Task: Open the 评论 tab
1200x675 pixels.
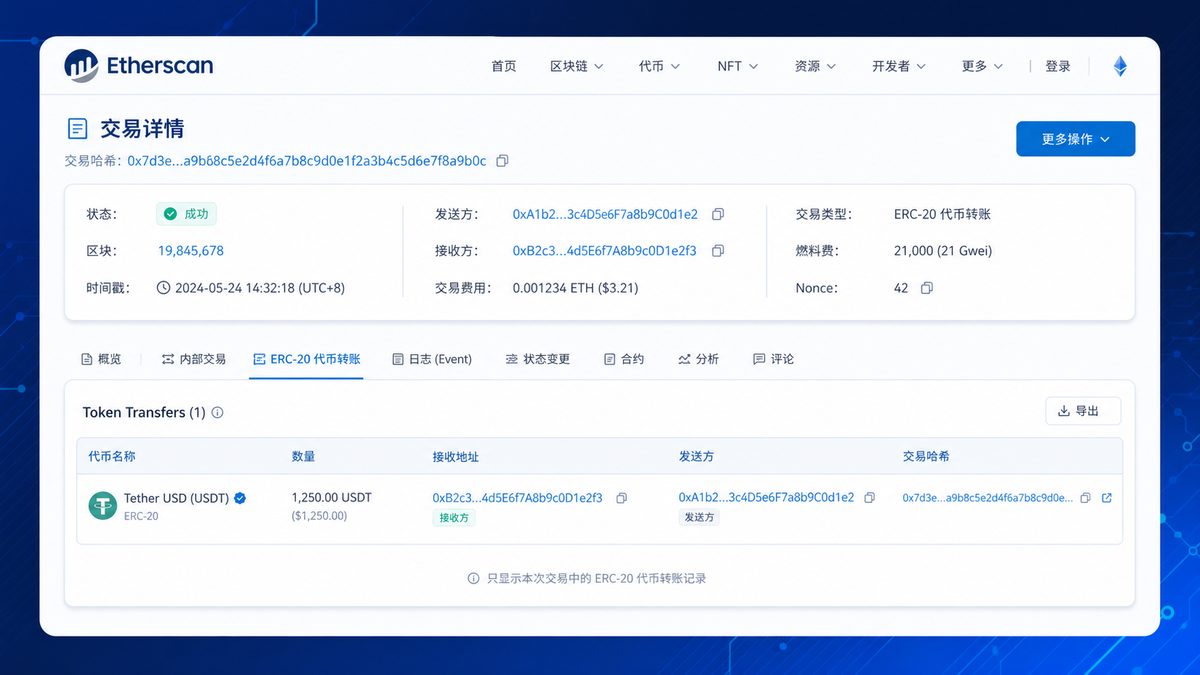Action: click(773, 359)
